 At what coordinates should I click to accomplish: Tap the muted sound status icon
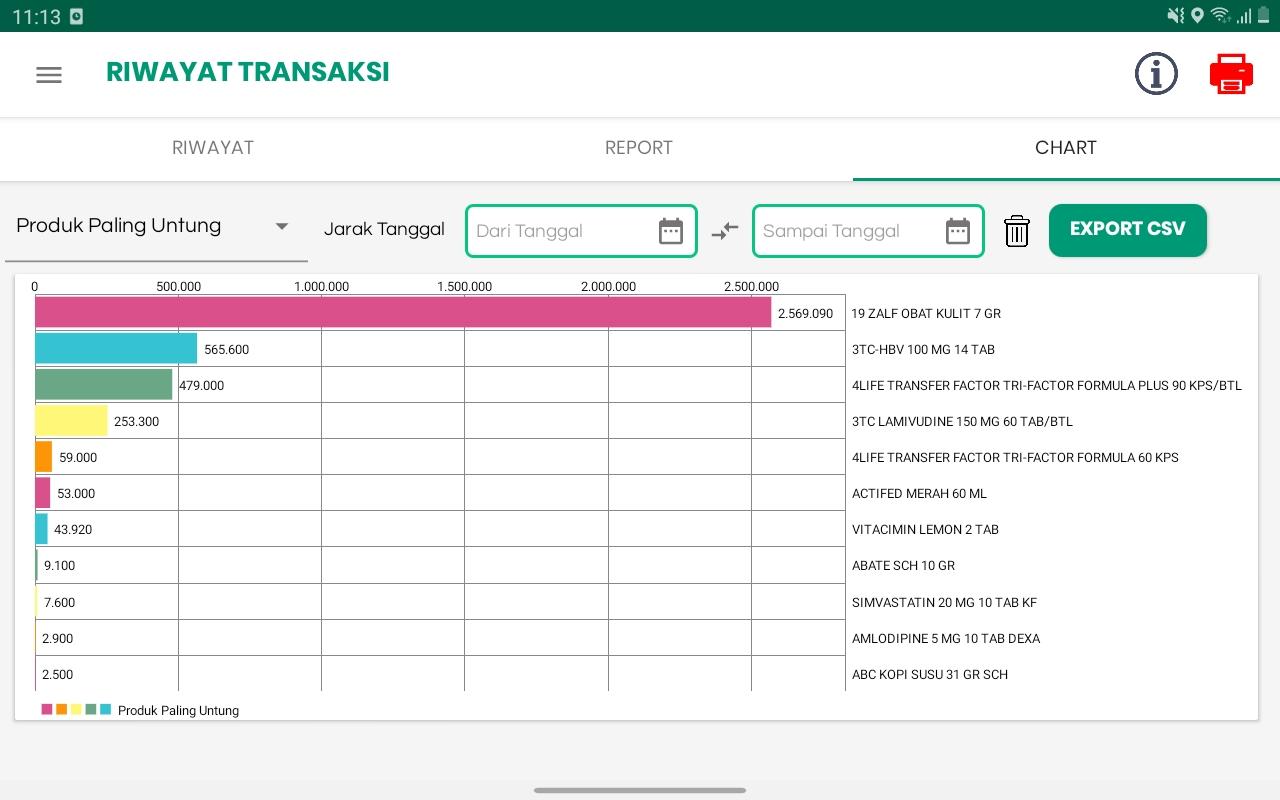pyautogui.click(x=1175, y=16)
